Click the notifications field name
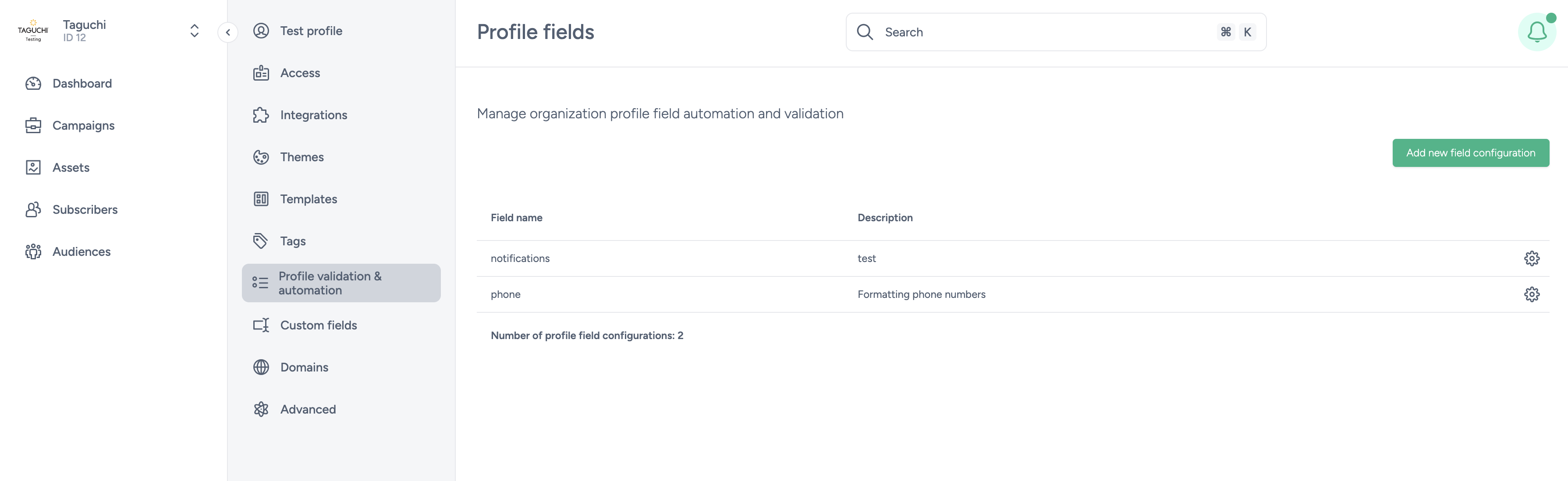1568x481 pixels. [x=520, y=258]
